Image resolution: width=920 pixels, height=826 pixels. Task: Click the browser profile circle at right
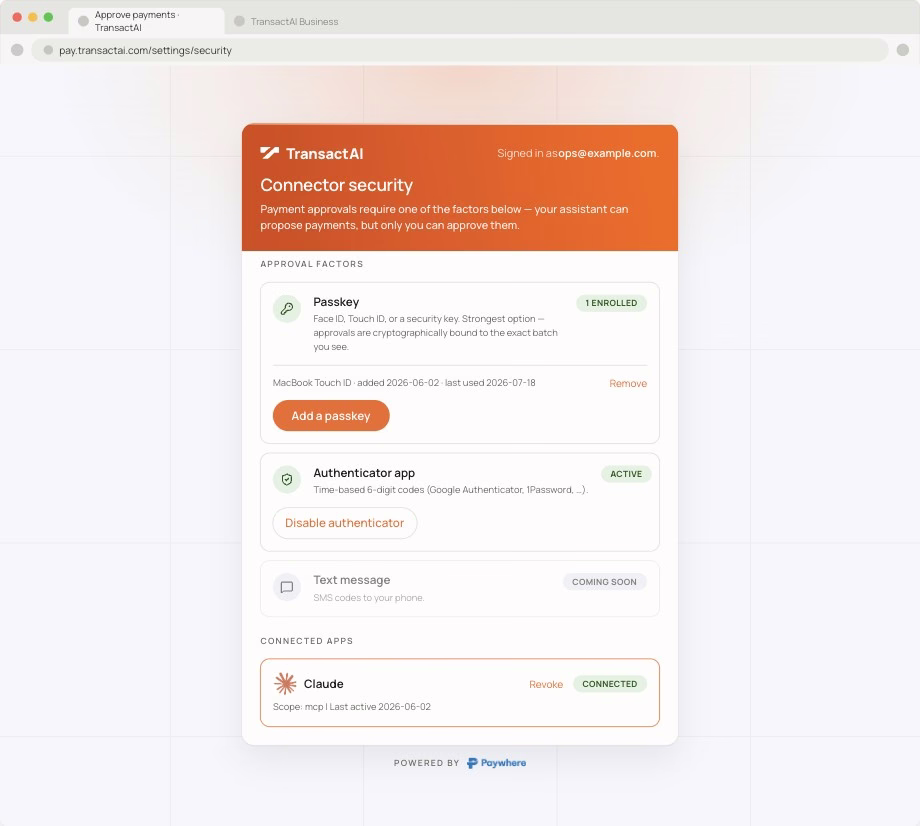coord(902,50)
